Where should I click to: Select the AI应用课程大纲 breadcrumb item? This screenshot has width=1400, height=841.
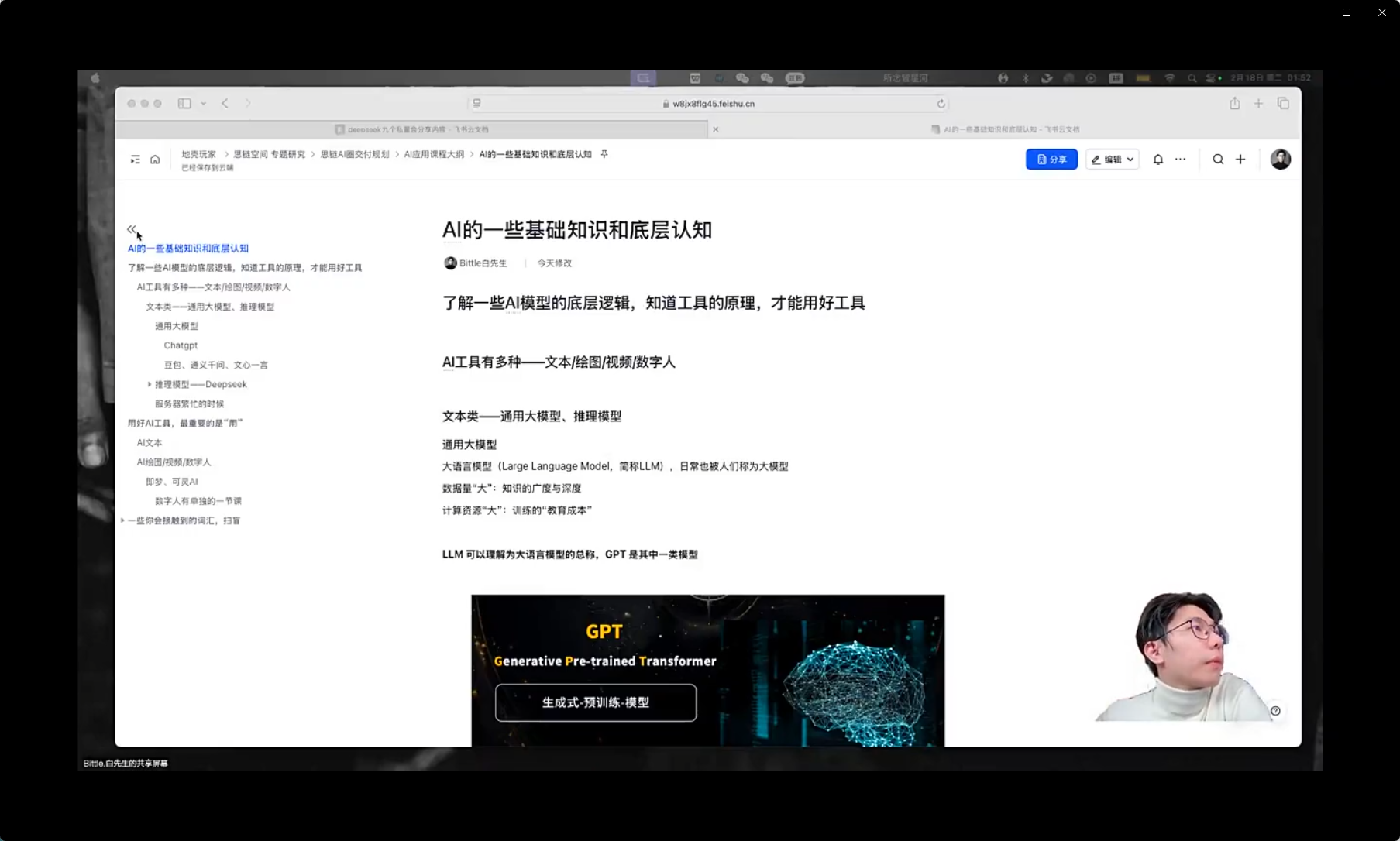pyautogui.click(x=434, y=154)
